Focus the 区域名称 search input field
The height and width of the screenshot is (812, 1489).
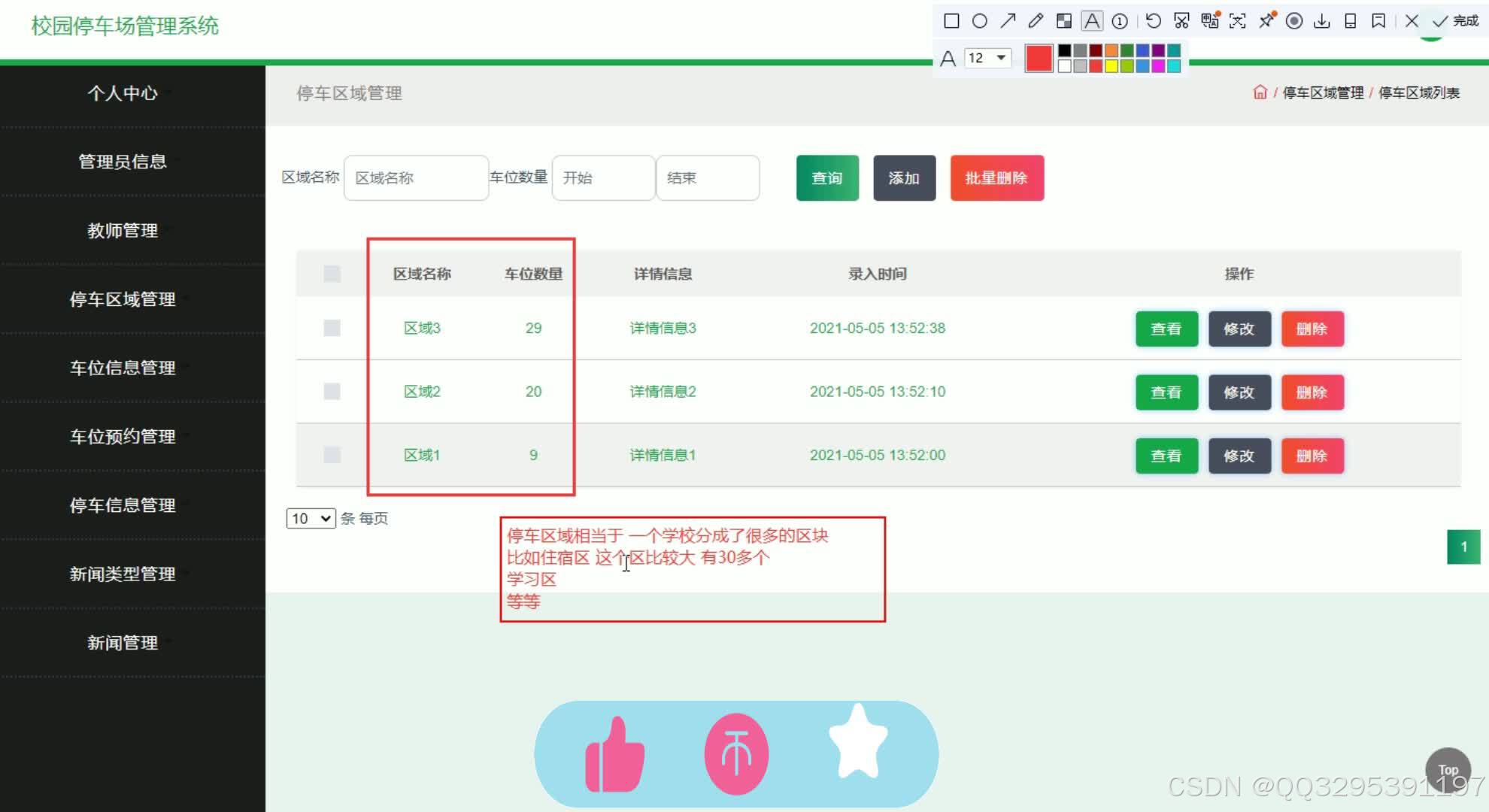416,178
